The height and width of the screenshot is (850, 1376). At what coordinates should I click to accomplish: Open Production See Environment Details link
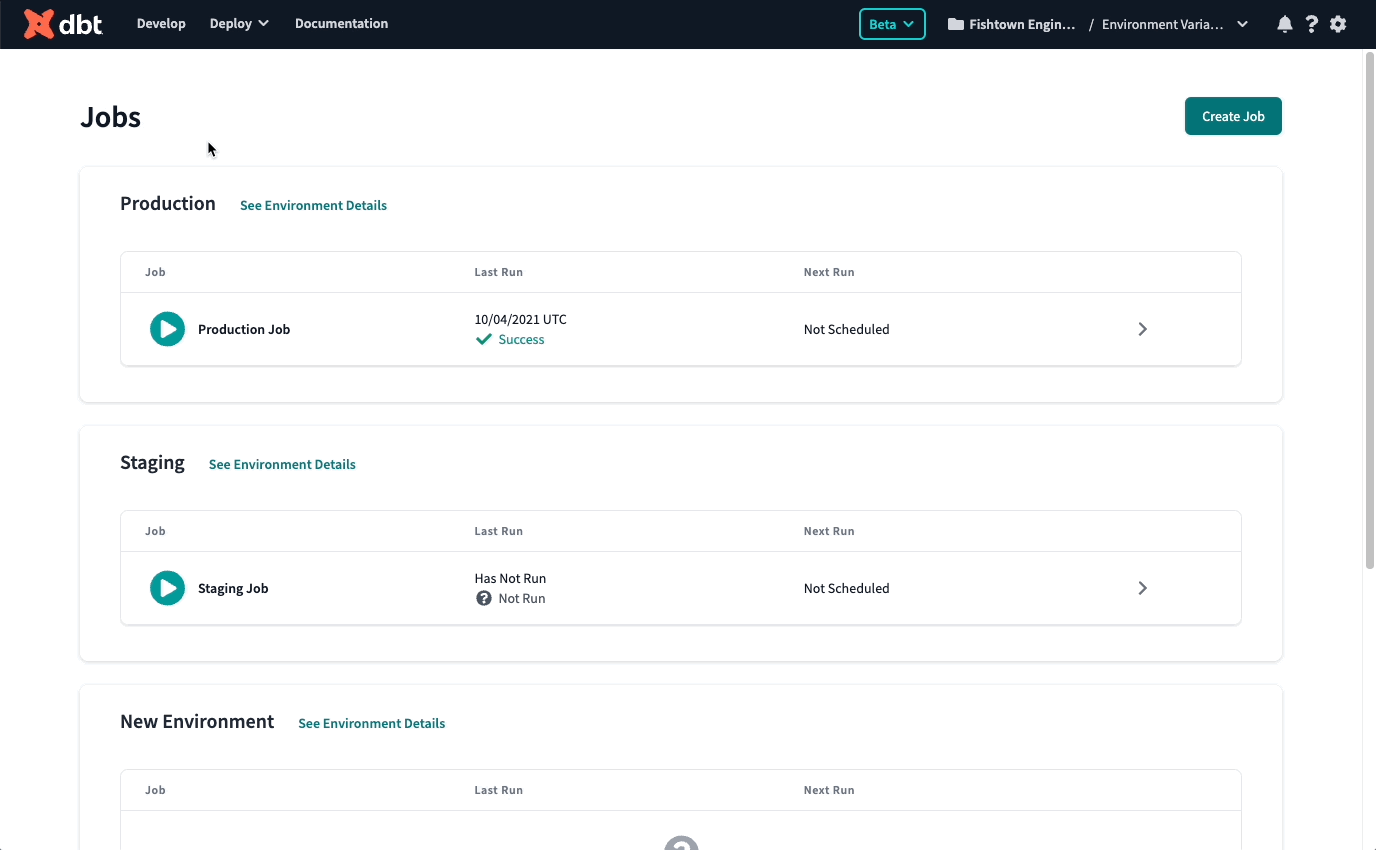coord(313,205)
